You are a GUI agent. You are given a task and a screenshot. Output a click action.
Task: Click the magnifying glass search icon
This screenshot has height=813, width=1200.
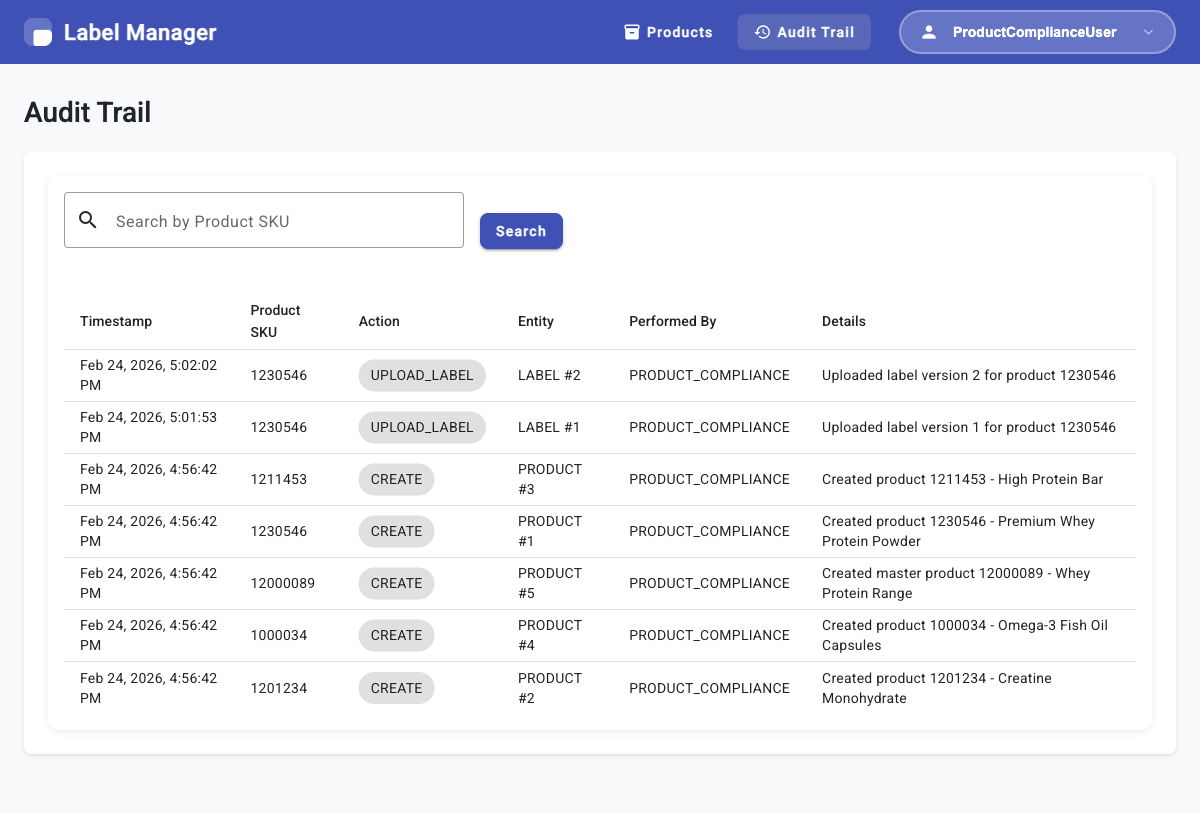point(88,221)
